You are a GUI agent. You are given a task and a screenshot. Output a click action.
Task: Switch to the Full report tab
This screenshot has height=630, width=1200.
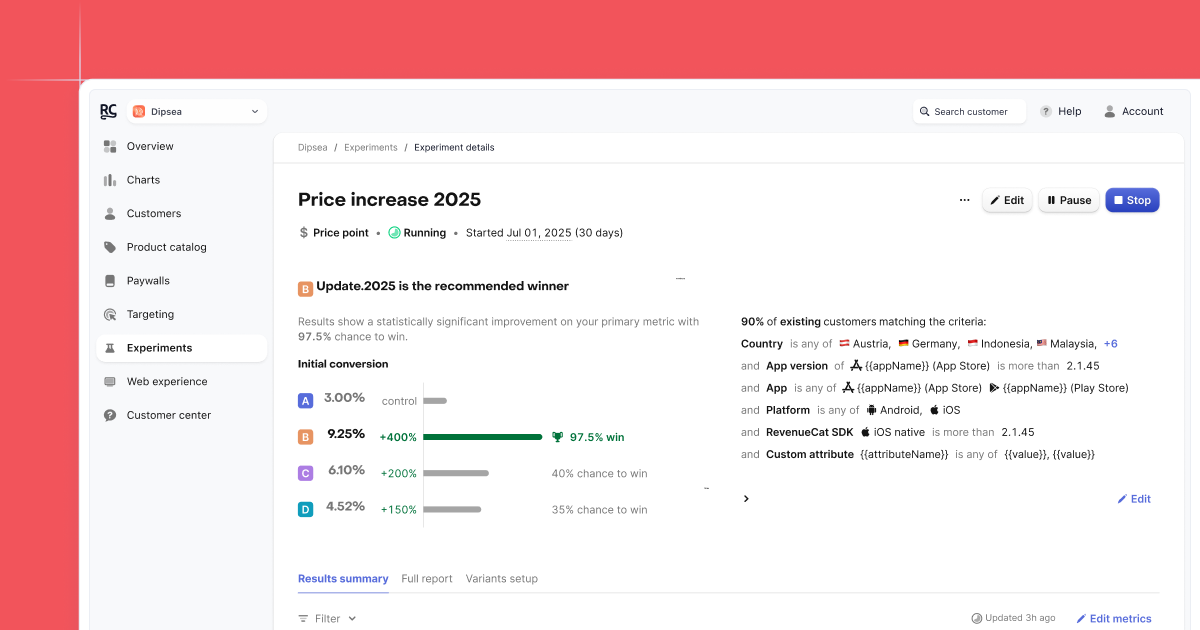427,579
